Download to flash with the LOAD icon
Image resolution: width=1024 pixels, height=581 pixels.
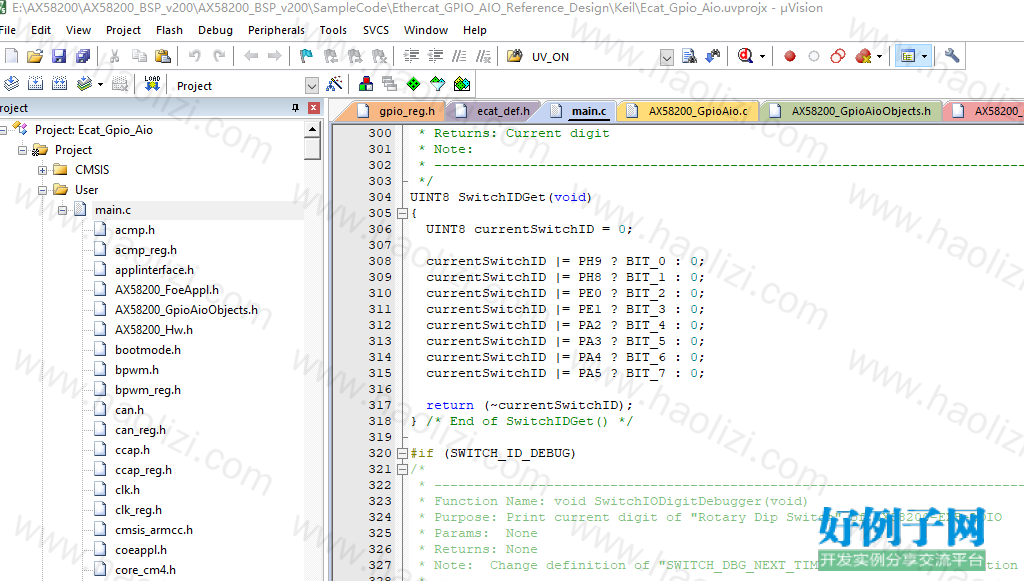152,84
